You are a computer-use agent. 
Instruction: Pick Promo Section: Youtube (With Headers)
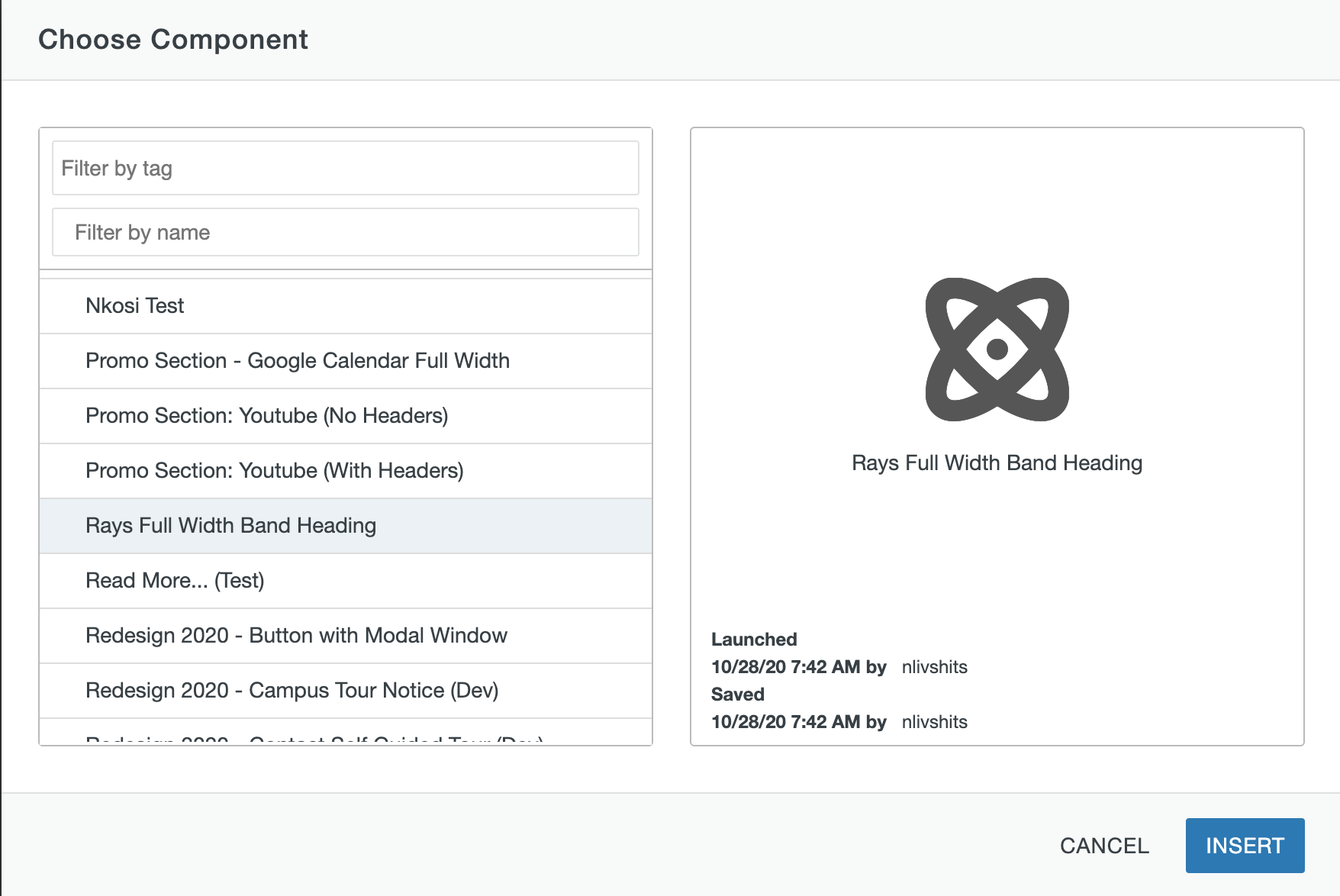point(345,471)
